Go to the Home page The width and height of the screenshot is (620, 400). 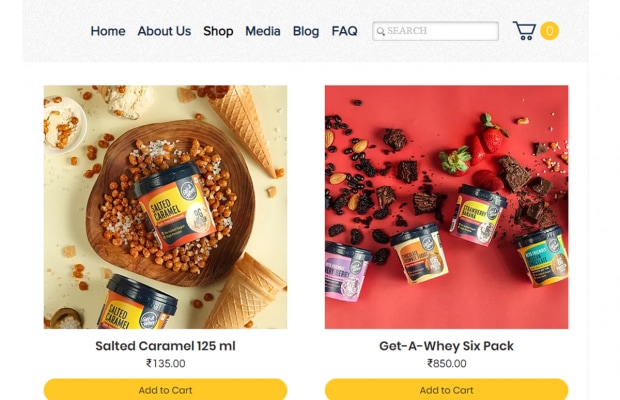click(x=108, y=31)
